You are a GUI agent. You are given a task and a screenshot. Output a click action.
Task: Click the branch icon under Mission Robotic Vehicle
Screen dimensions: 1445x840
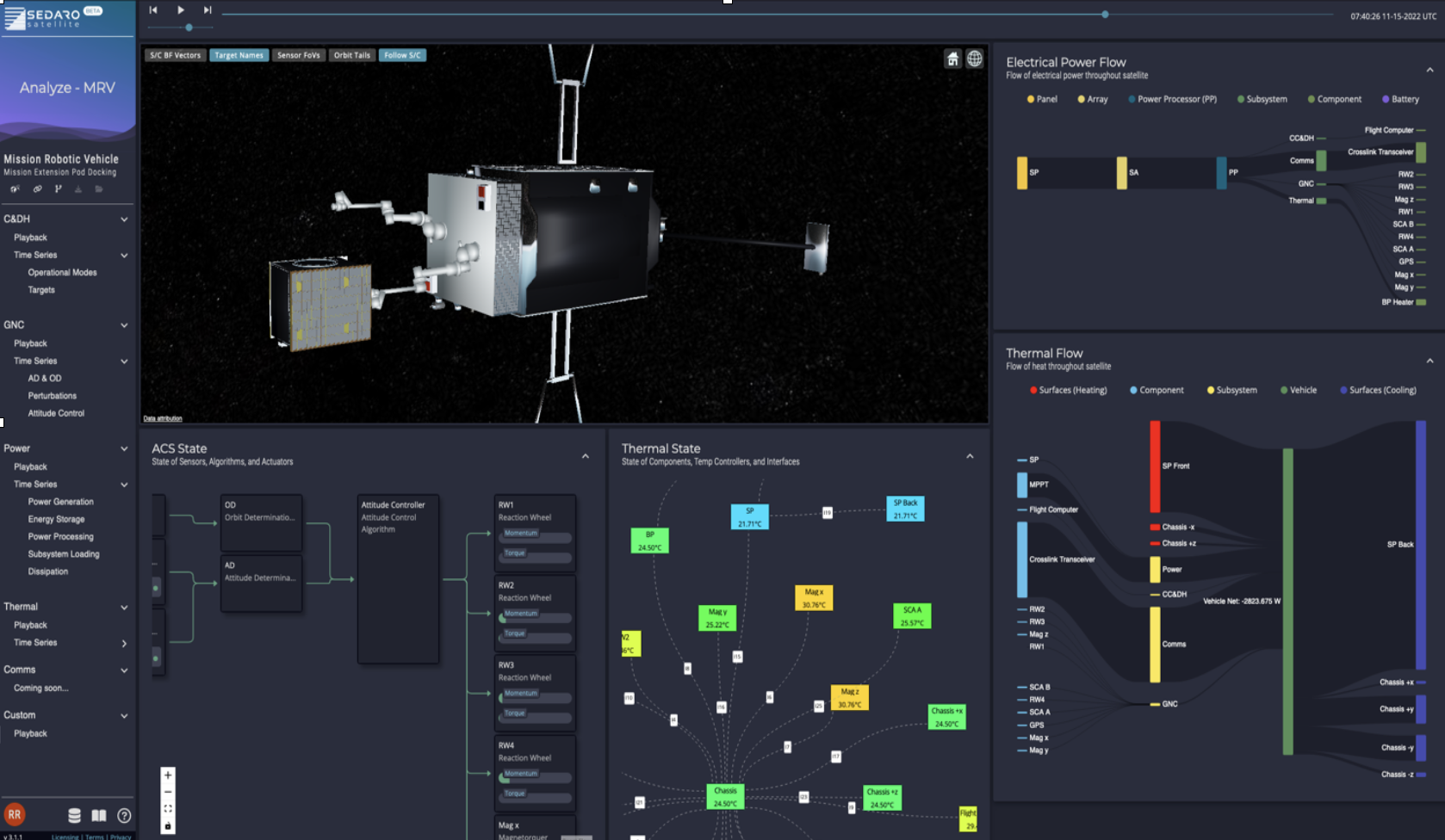(x=58, y=188)
